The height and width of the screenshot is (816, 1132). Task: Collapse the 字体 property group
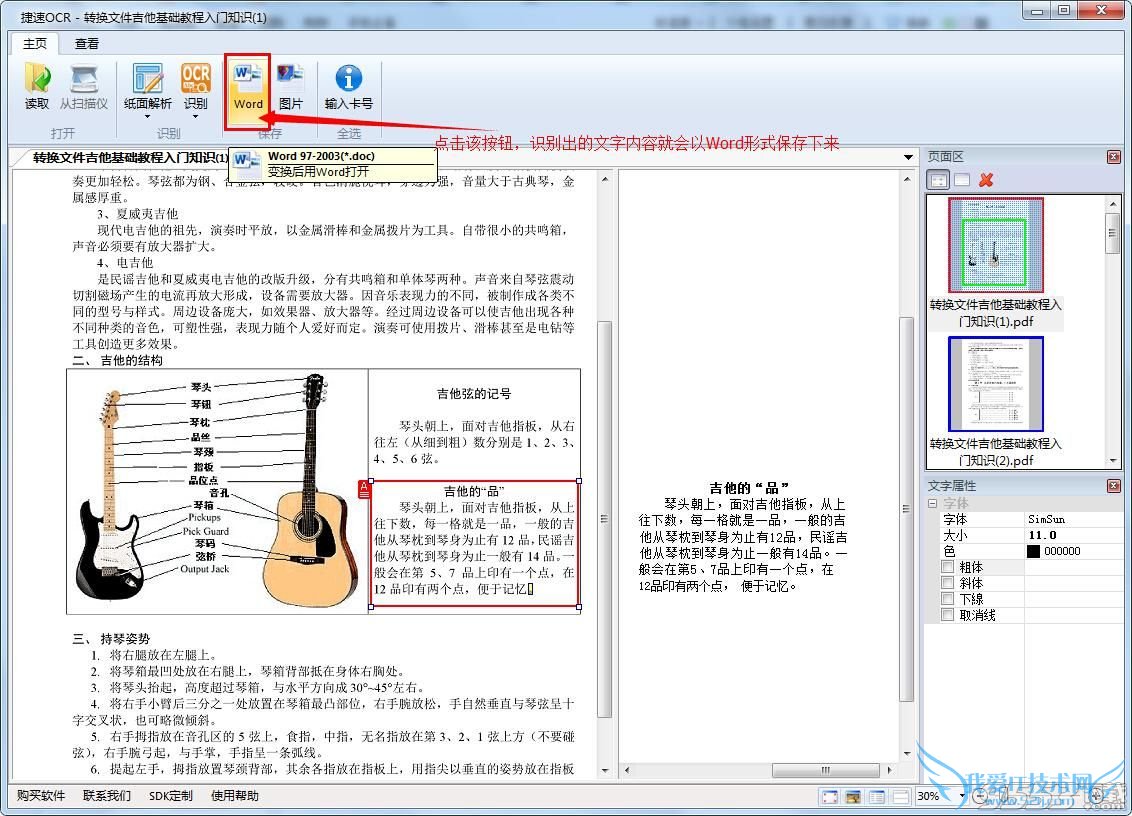click(x=933, y=503)
